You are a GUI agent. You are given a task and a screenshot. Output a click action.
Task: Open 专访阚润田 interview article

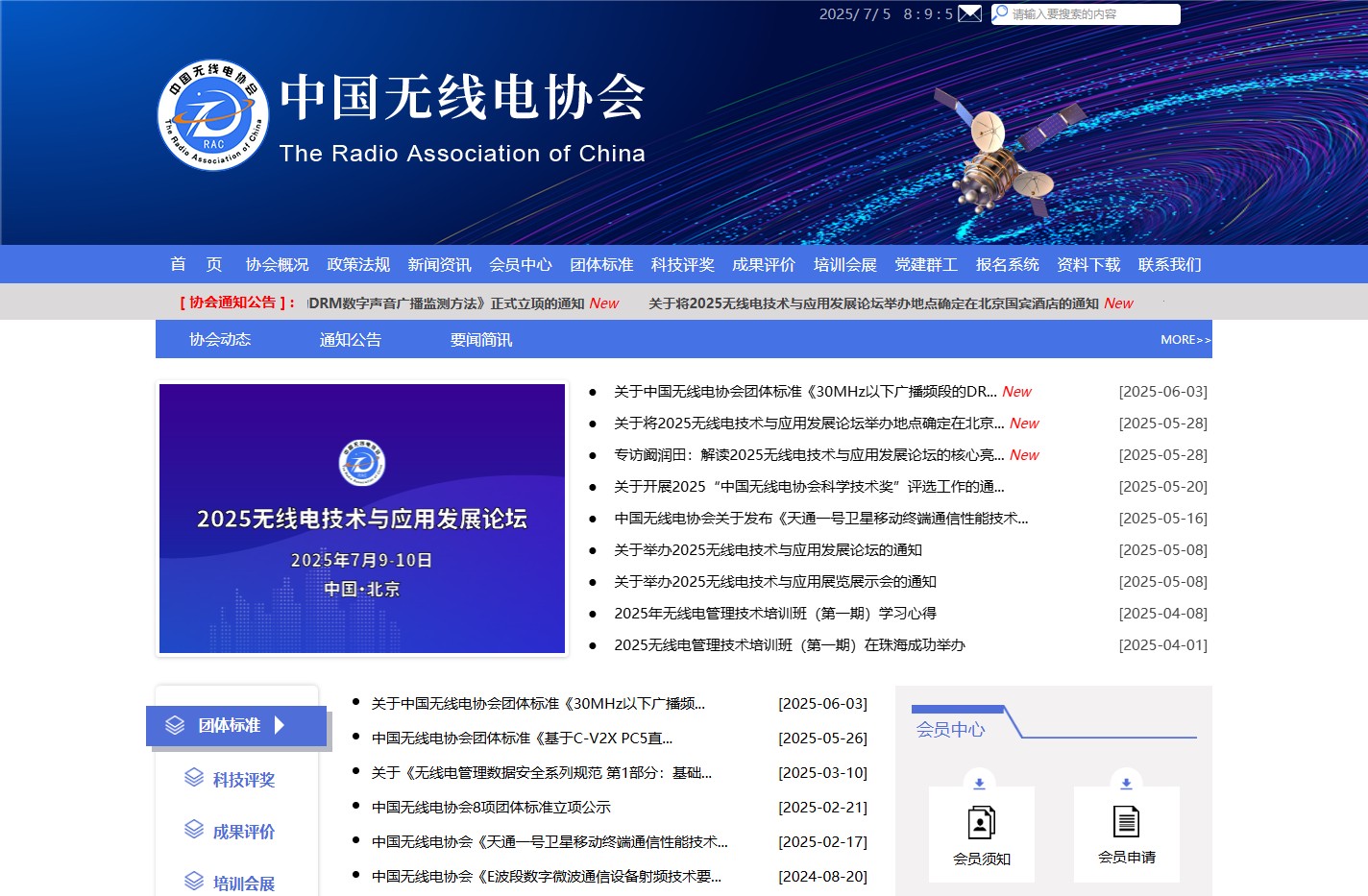click(809, 454)
